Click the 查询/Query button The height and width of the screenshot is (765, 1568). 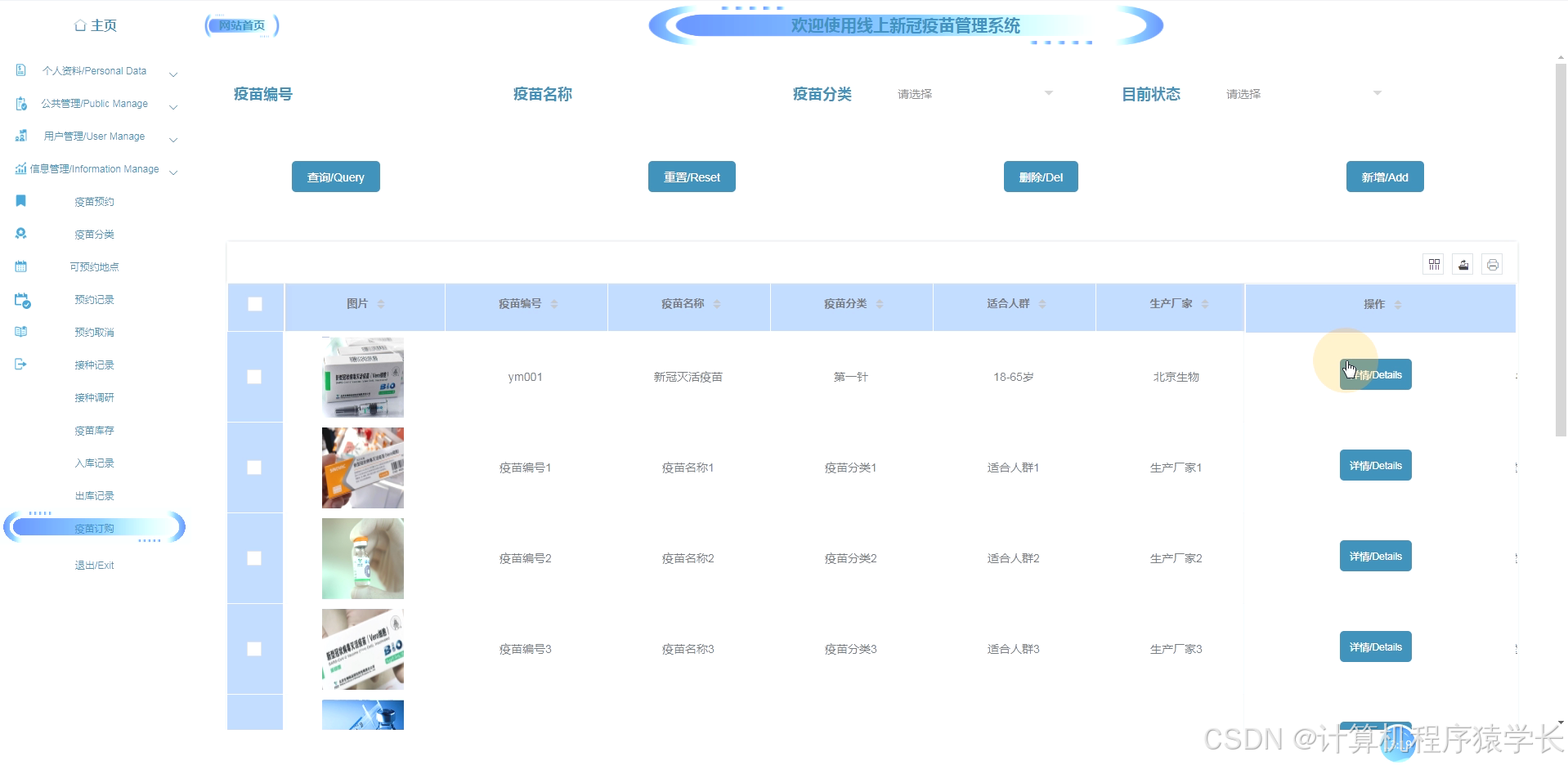[x=335, y=177]
